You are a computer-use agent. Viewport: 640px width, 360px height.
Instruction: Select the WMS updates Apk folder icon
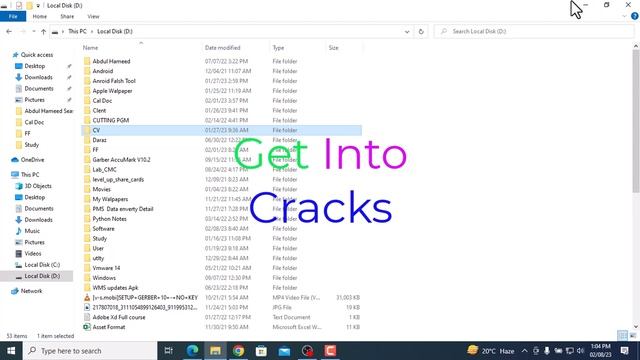(x=87, y=288)
